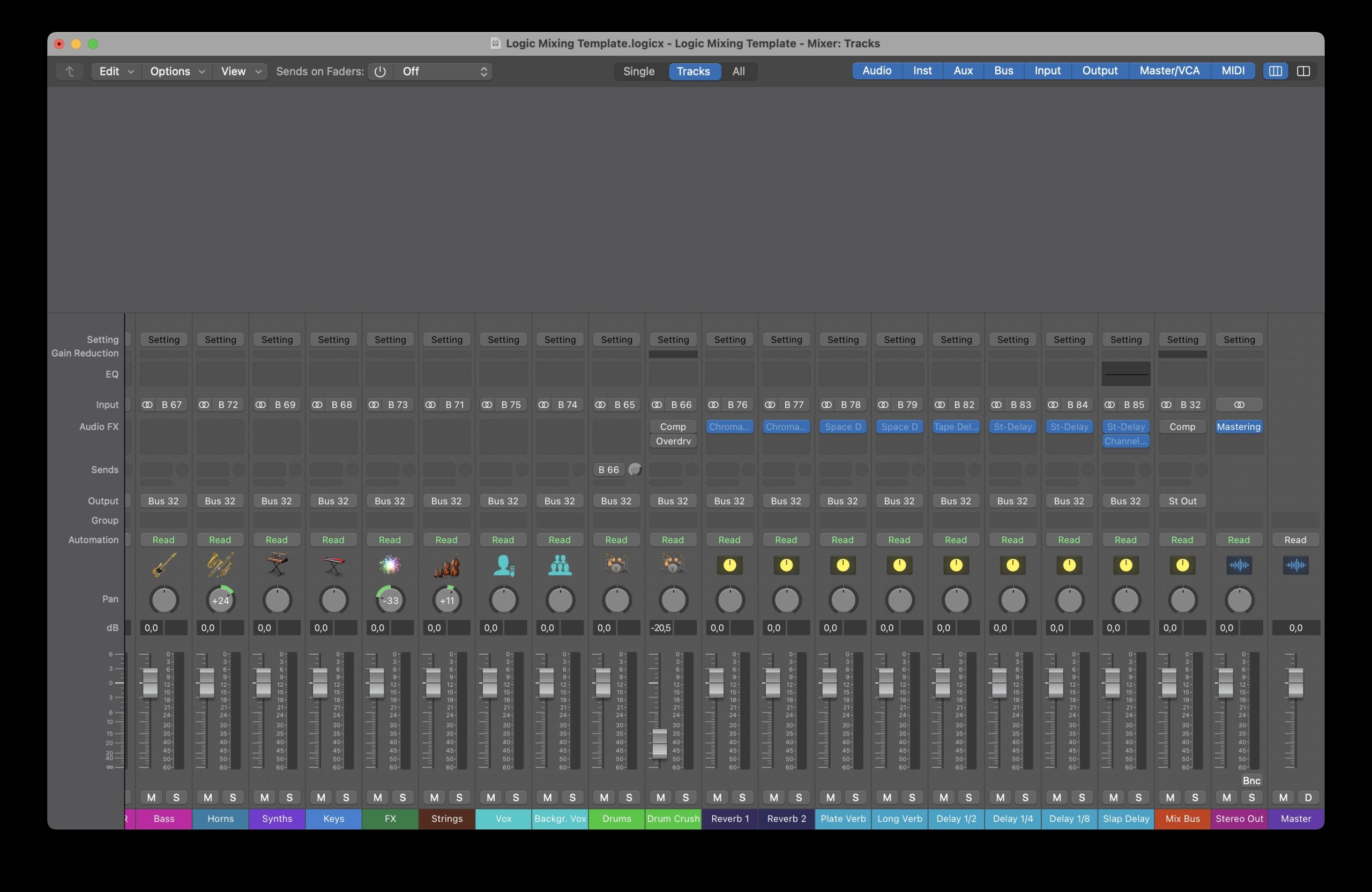
Task: Click the Horns saxophone track icon
Action: coord(220,565)
